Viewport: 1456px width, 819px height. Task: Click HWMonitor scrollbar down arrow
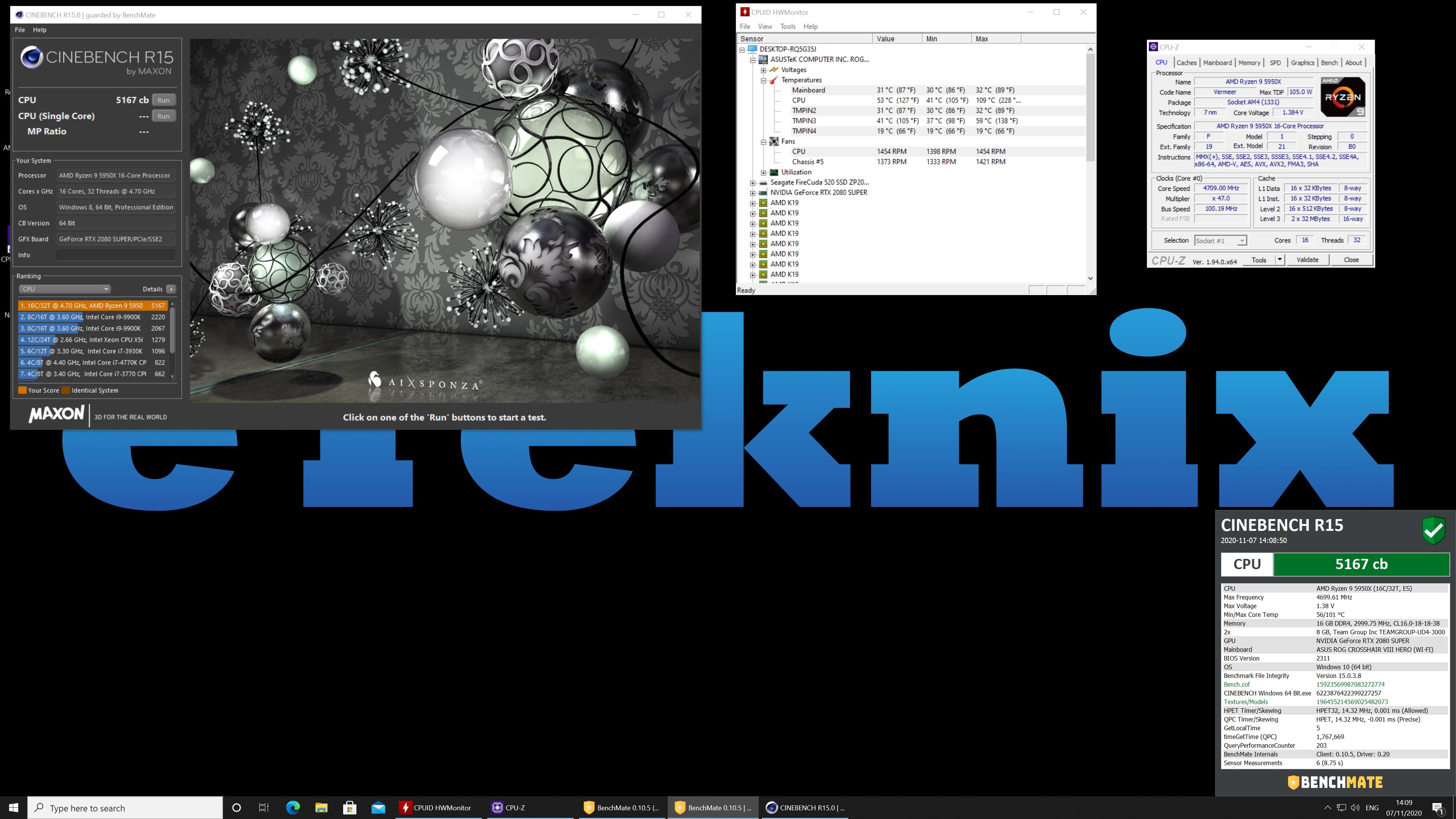[1090, 278]
